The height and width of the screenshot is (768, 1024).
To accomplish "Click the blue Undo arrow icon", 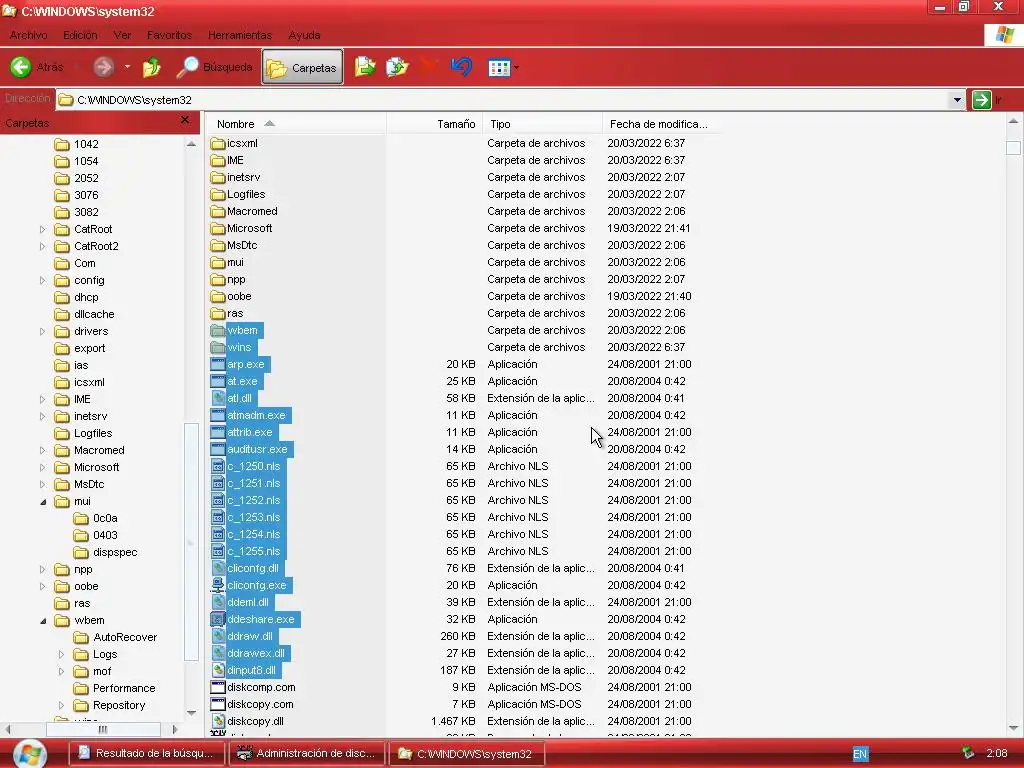I will (461, 67).
